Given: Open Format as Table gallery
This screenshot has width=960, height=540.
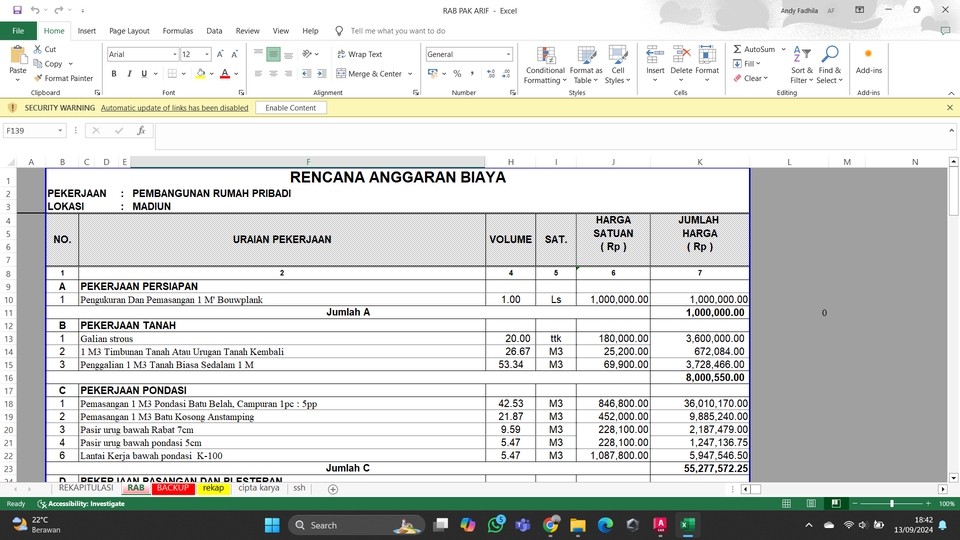Looking at the screenshot, I should 586,65.
